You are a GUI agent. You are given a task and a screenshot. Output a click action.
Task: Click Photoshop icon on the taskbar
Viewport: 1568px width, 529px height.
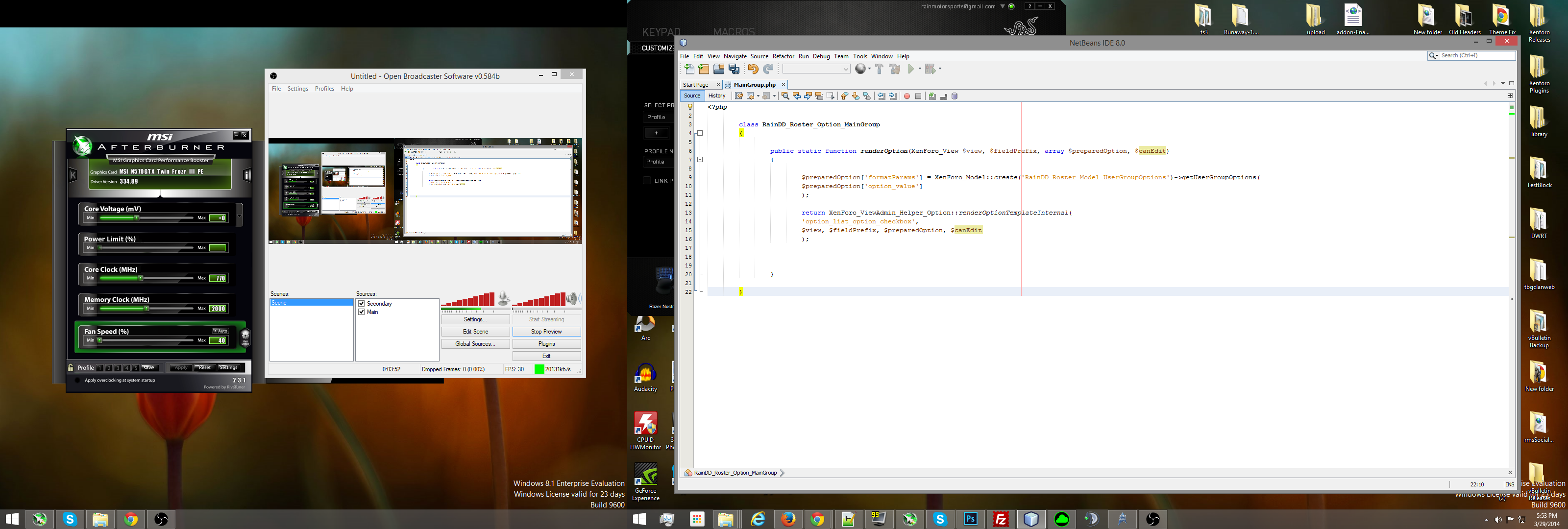(x=970, y=519)
